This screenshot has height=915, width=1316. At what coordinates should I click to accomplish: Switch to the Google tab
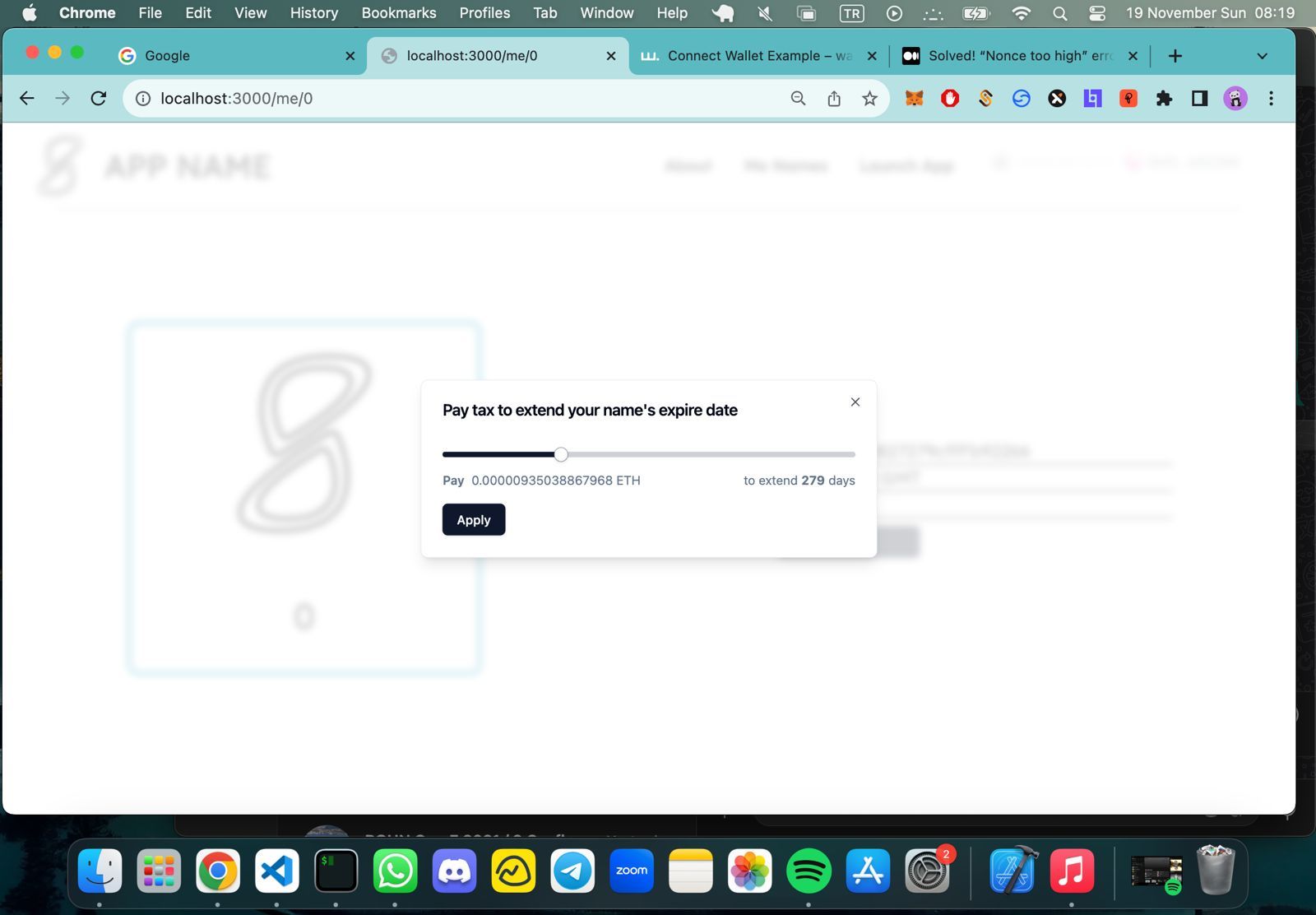click(x=239, y=55)
